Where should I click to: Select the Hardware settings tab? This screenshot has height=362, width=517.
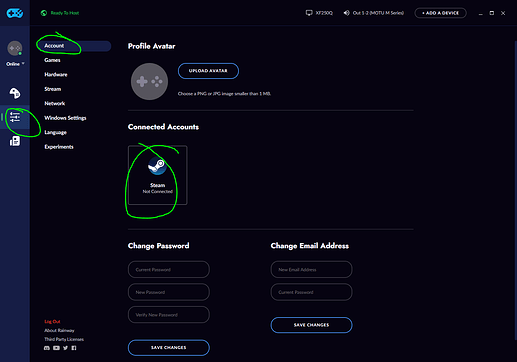coord(56,75)
